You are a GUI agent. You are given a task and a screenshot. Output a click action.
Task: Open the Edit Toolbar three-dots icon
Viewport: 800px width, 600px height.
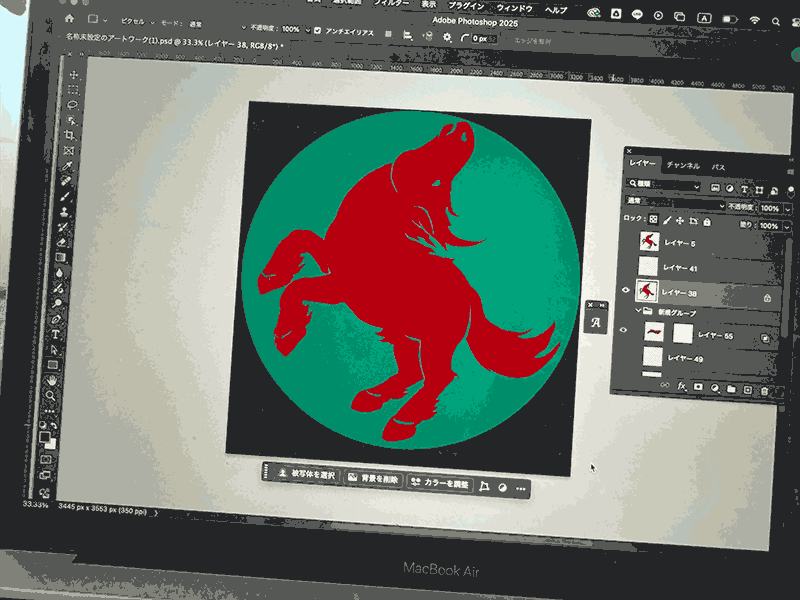pos(49,410)
